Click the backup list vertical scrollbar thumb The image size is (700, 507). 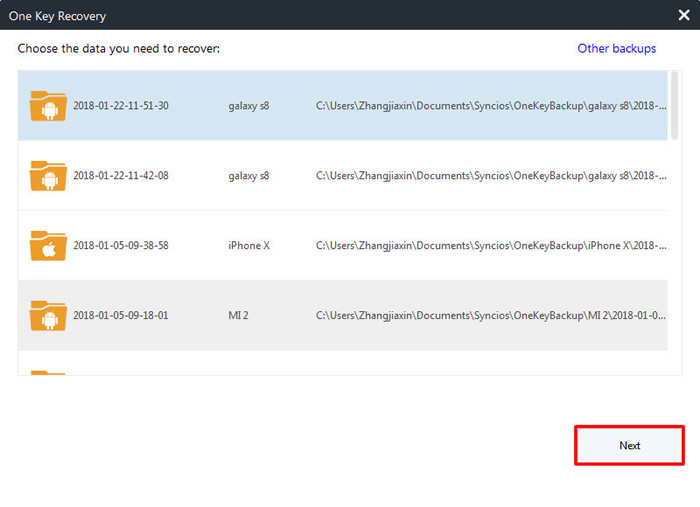[675, 106]
